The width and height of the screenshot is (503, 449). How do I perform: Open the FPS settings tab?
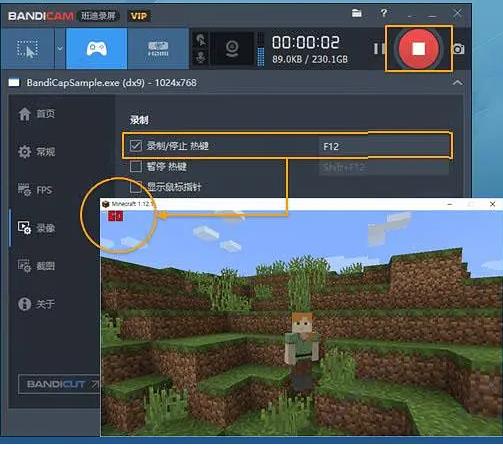click(35, 190)
